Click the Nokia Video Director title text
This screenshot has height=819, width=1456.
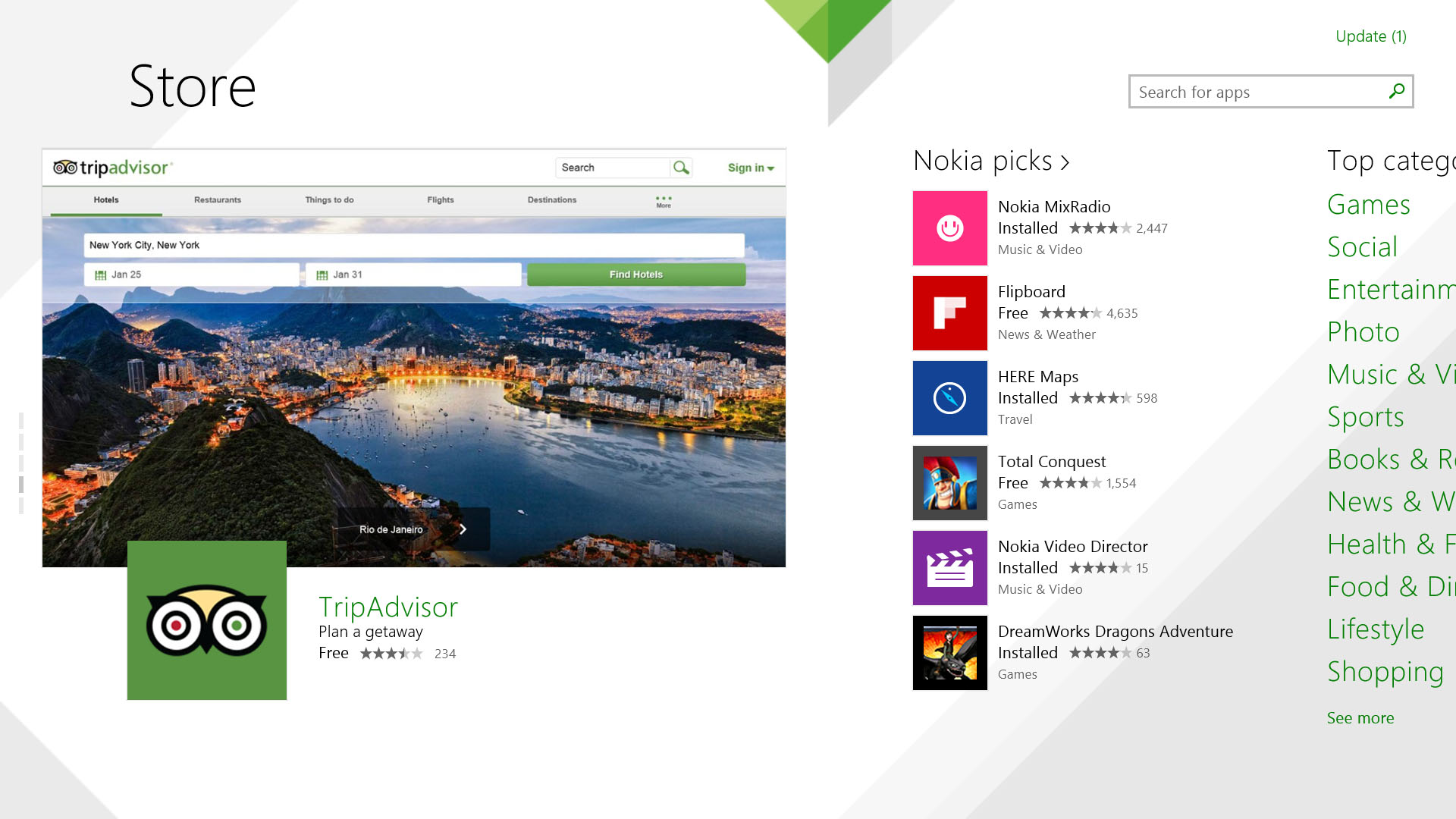click(x=1073, y=547)
